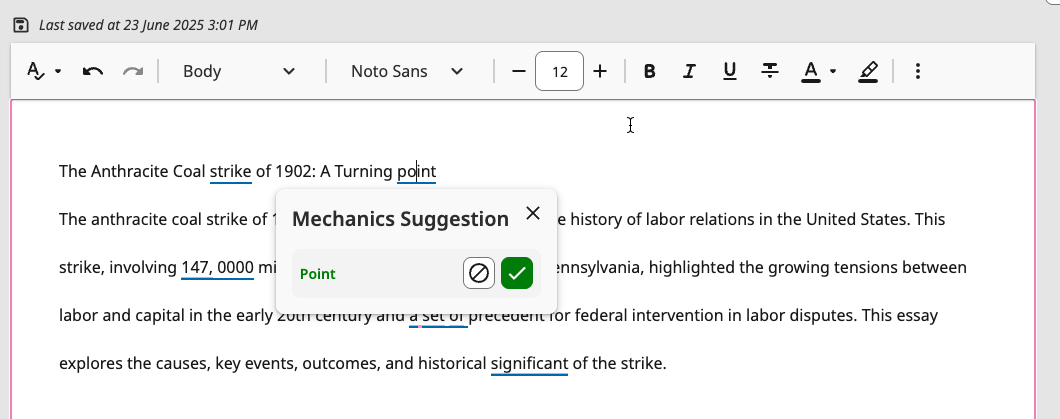1060x419 pixels.
Task: Open the Body paragraph style dropdown
Action: point(240,71)
